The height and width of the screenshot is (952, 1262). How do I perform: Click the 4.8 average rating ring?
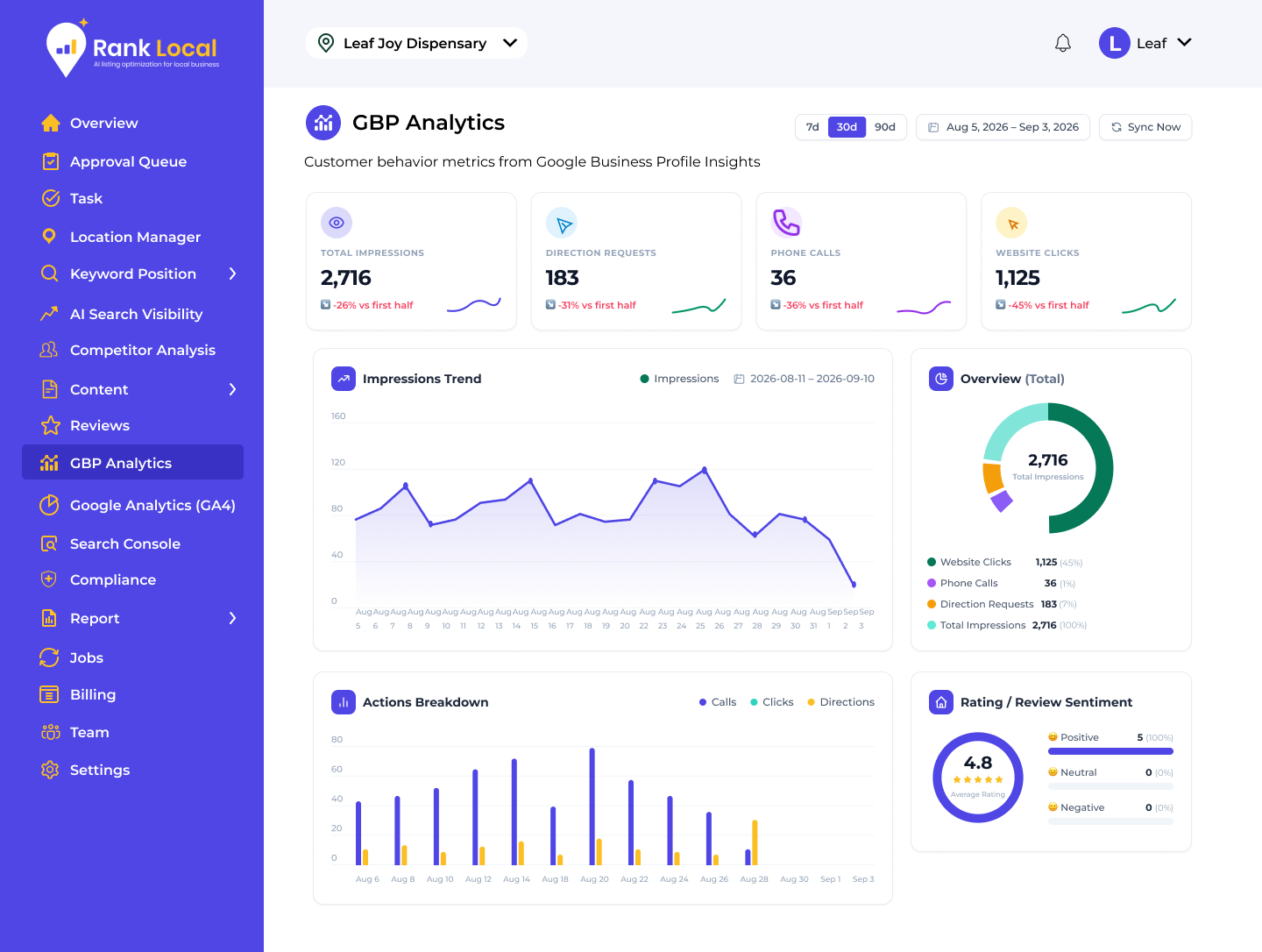pyautogui.click(x=978, y=778)
